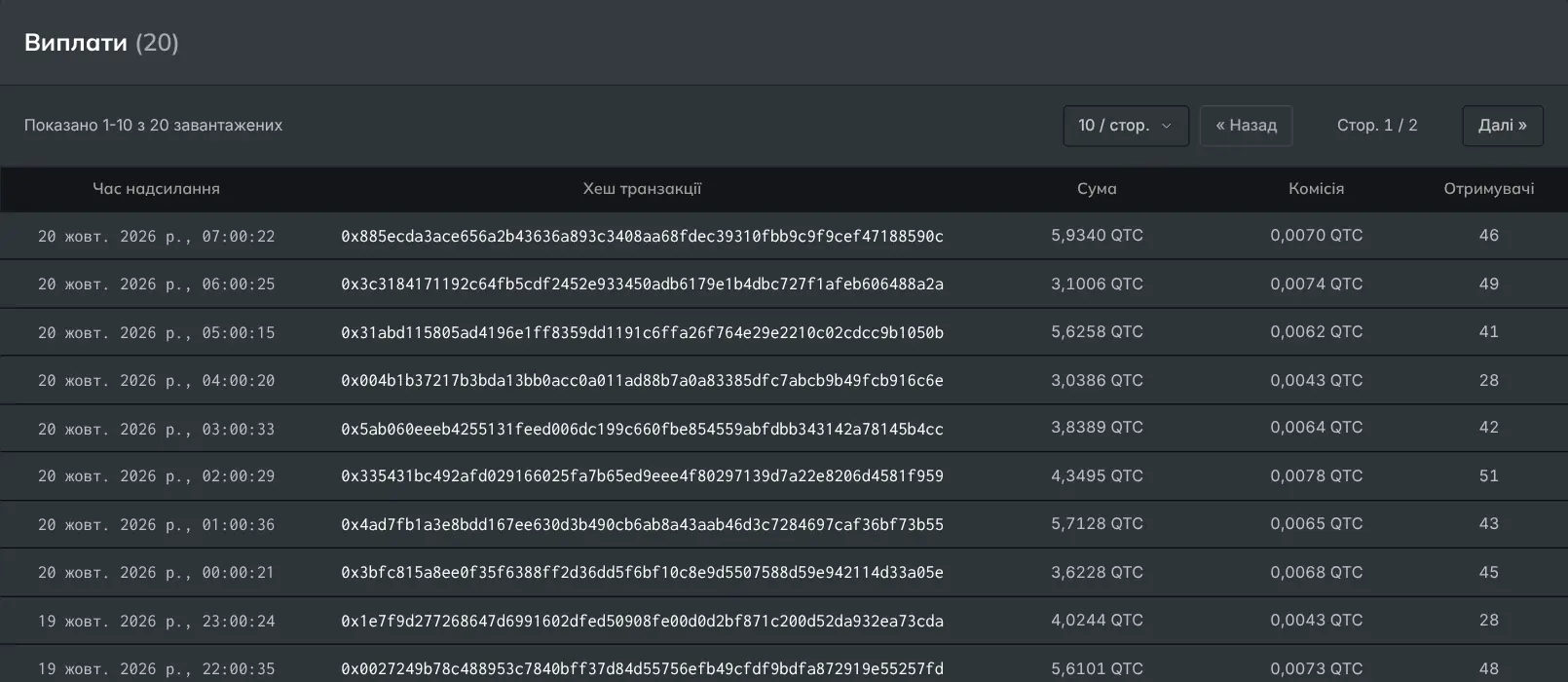Click the Комісія column header

point(1316,189)
